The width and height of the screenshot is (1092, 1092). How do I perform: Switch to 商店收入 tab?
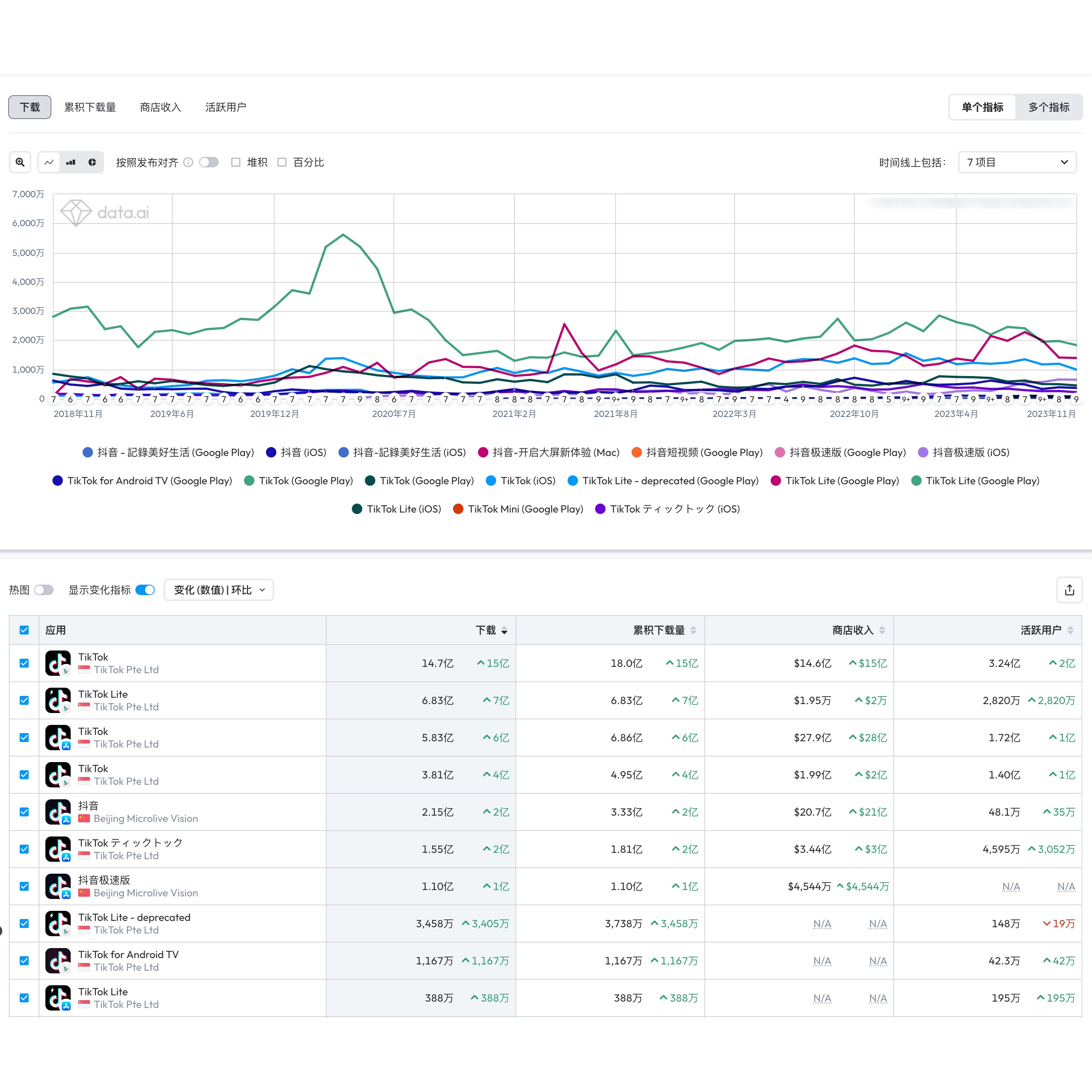161,107
